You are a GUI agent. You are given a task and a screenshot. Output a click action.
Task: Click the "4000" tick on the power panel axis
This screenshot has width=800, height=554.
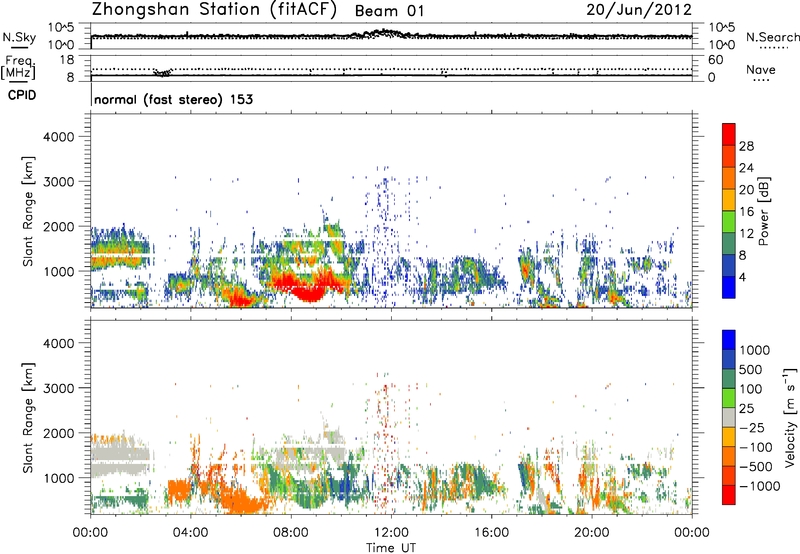(58, 137)
